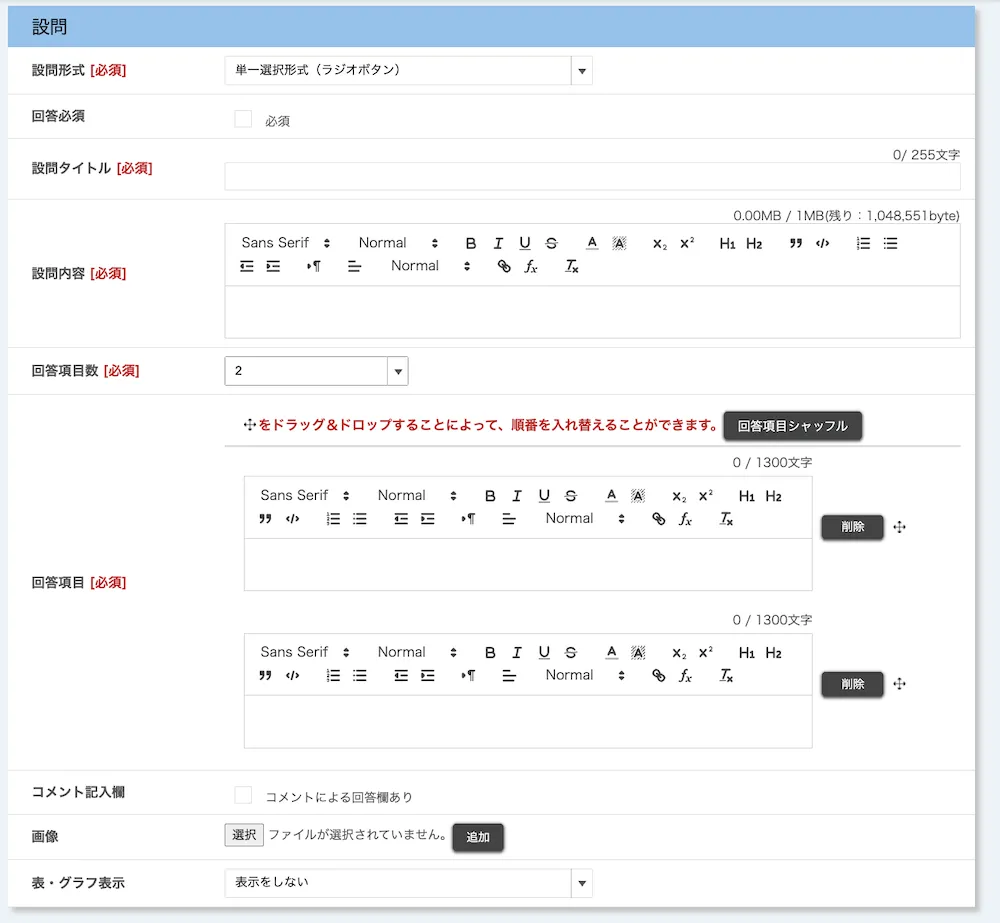Apply ordered list in 設問内容 editor

[x=863, y=243]
